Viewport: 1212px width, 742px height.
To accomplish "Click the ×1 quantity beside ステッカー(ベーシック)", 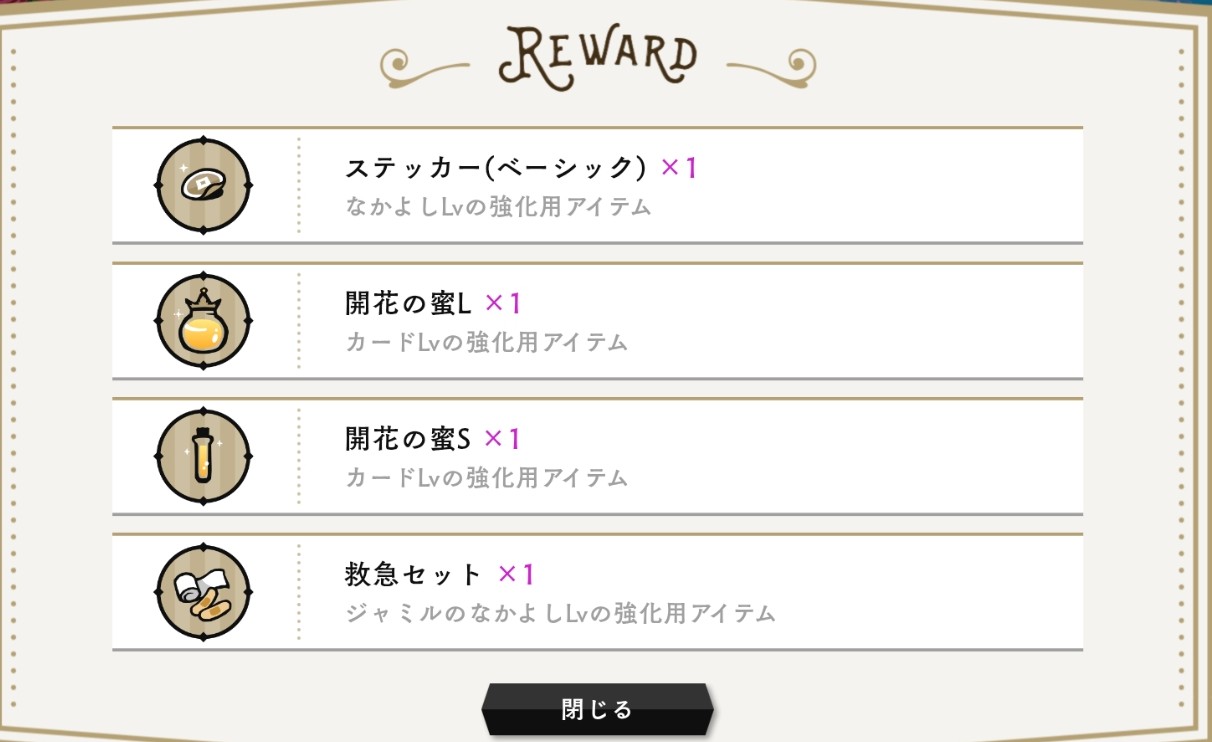I will pos(678,168).
